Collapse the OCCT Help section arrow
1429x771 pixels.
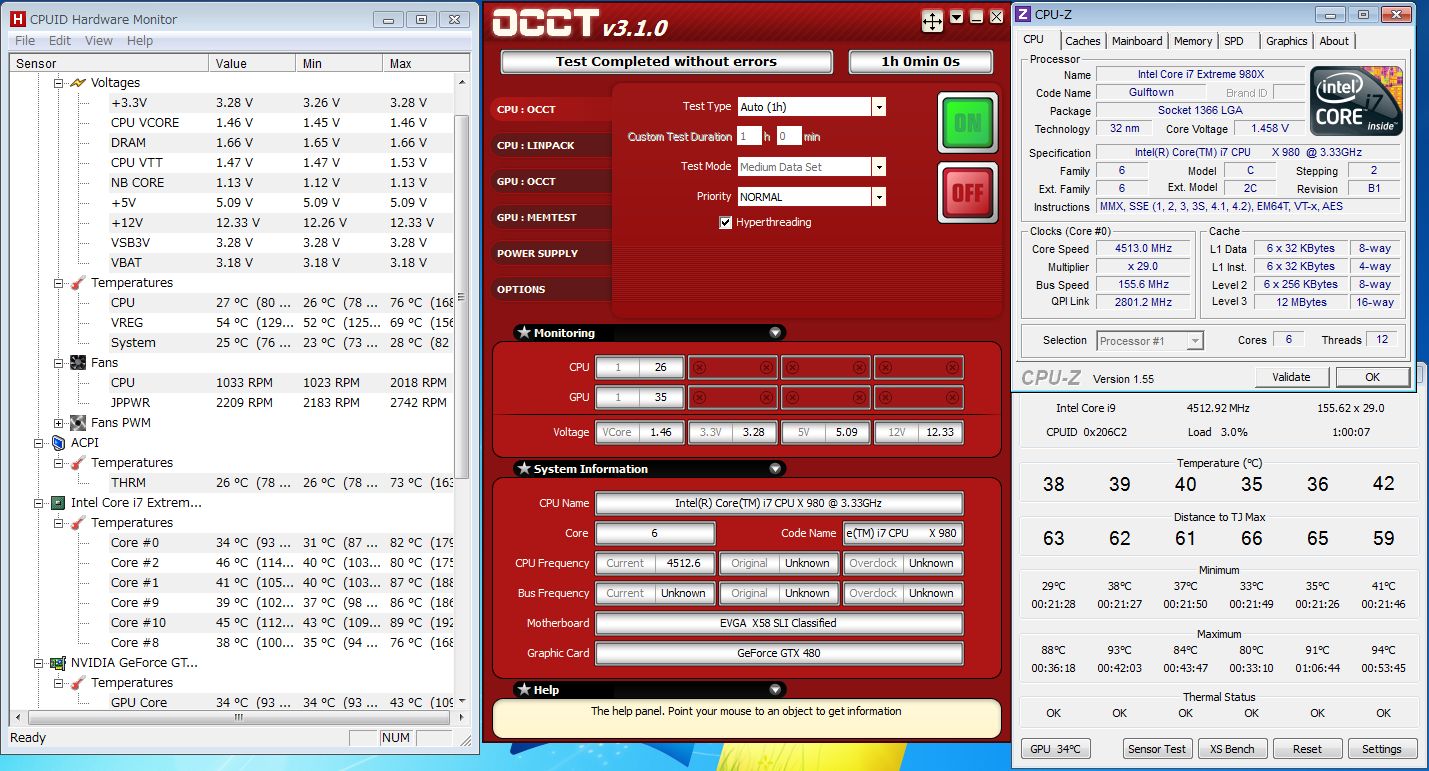pyautogui.click(x=775, y=690)
